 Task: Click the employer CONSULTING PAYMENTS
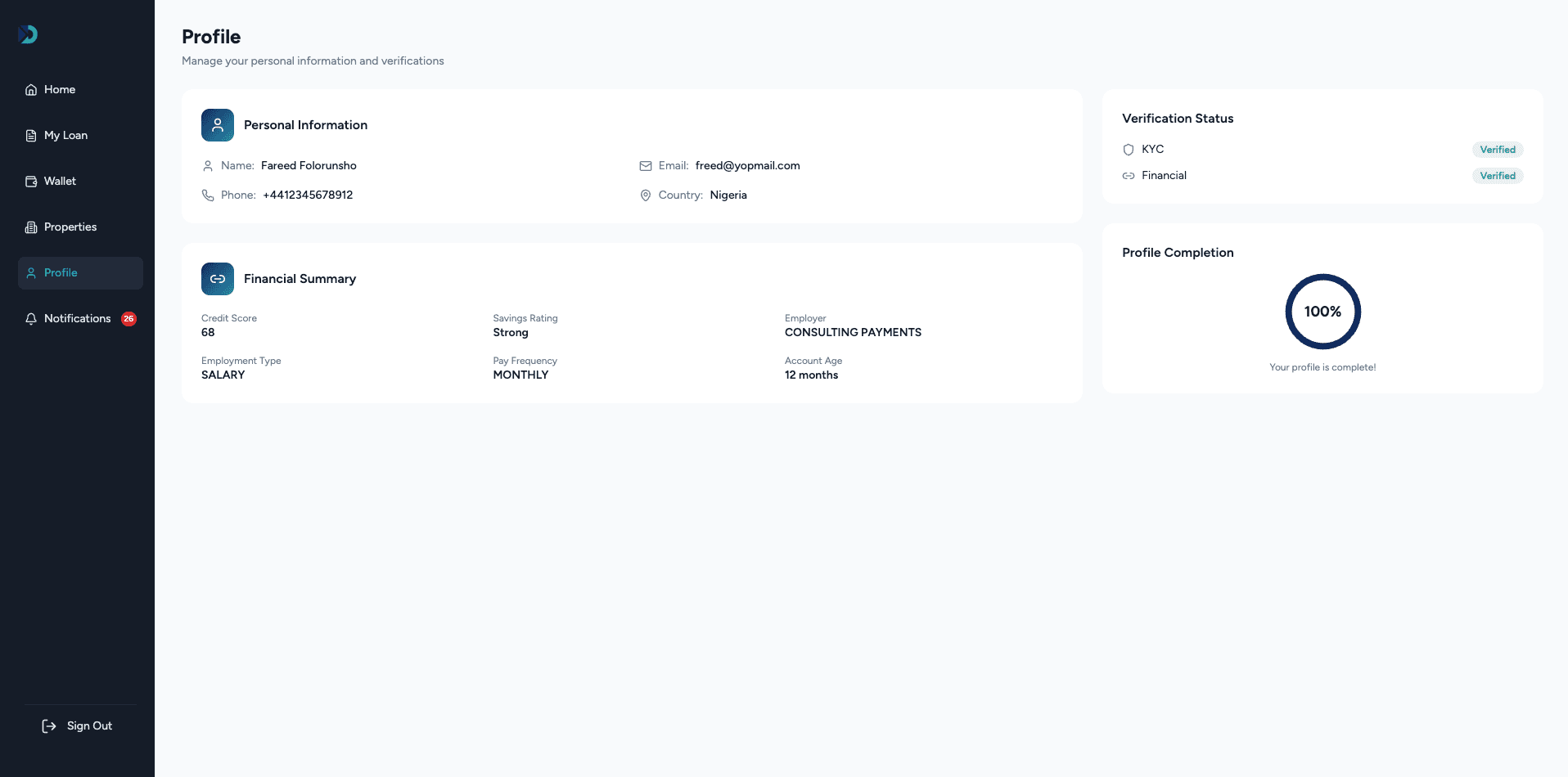(853, 333)
